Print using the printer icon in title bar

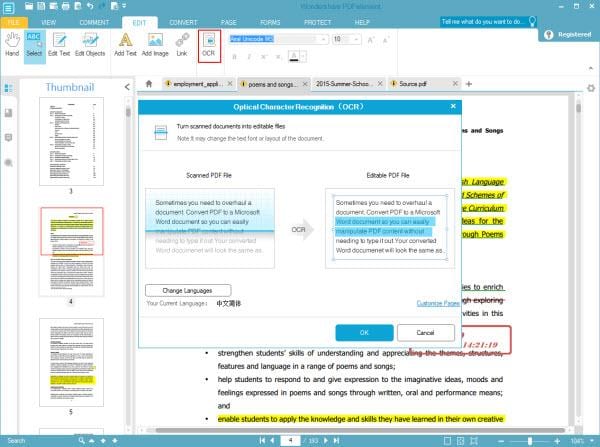[x=65, y=6]
